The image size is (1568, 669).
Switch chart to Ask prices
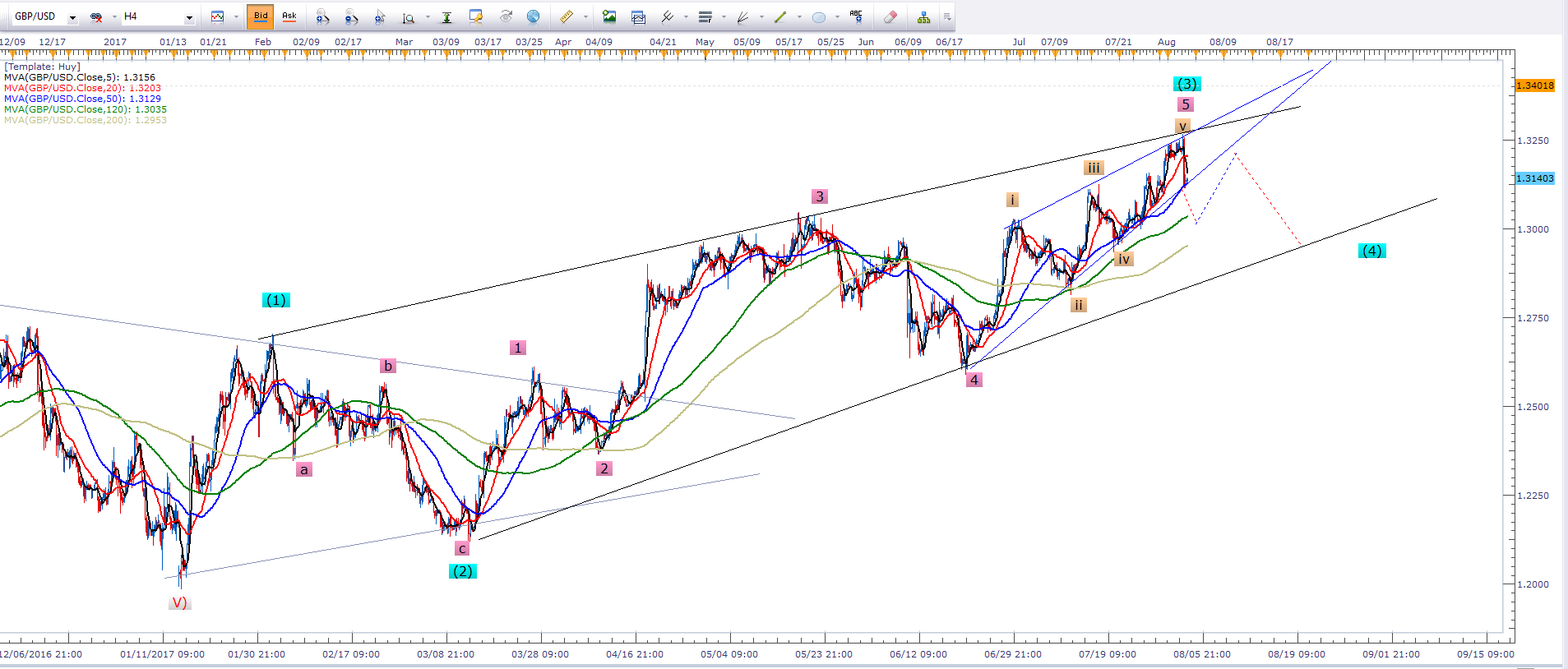point(289,16)
